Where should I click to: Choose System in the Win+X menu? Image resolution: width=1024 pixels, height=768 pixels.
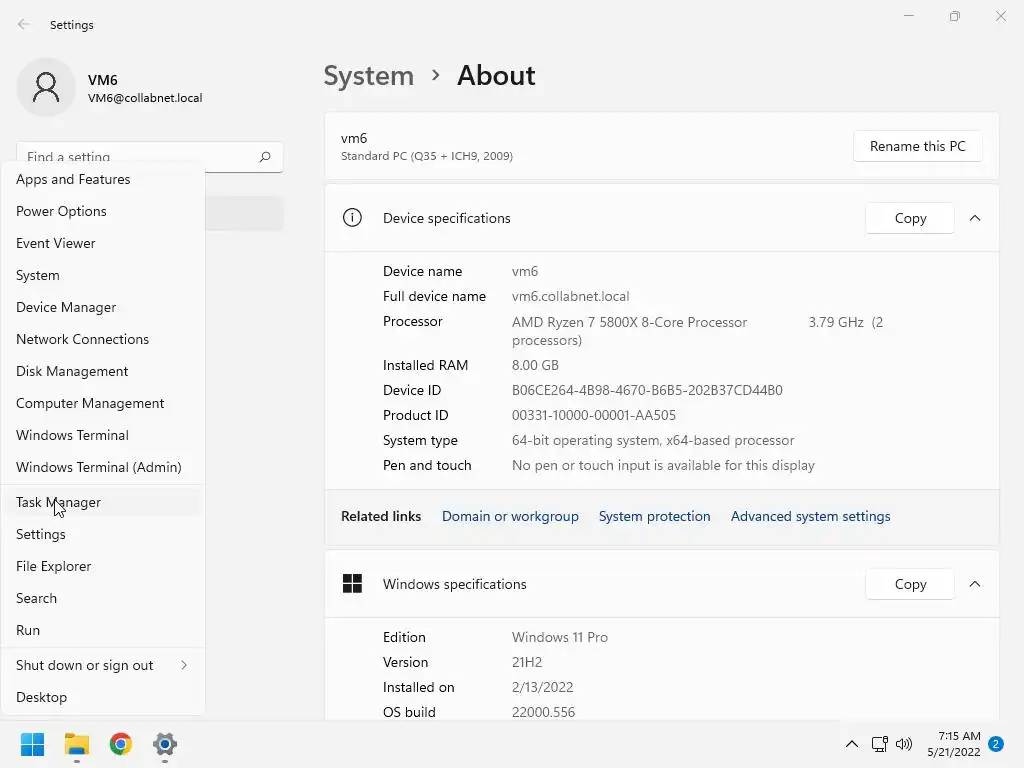pyautogui.click(x=103, y=275)
